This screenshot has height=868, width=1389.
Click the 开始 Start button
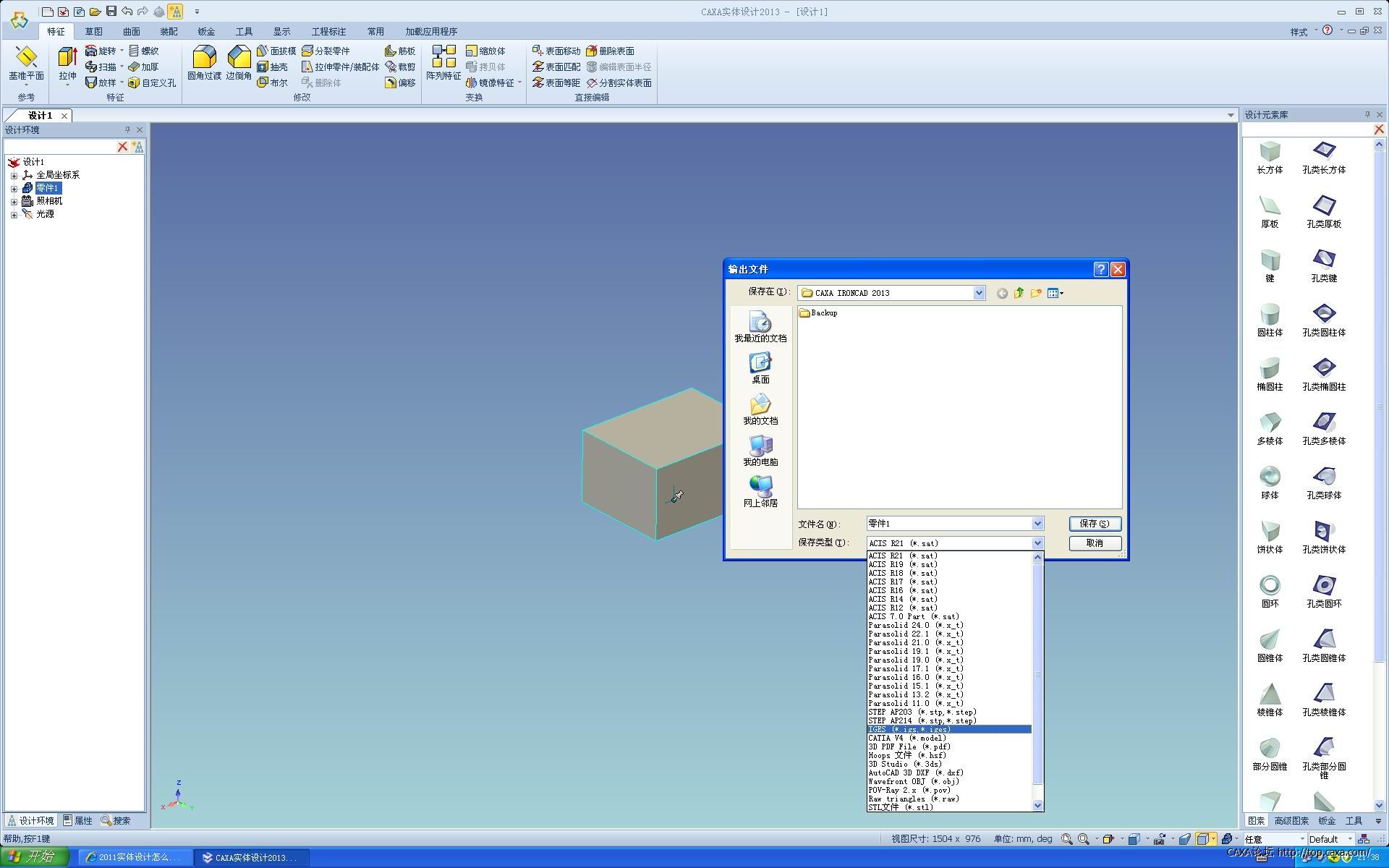34,857
